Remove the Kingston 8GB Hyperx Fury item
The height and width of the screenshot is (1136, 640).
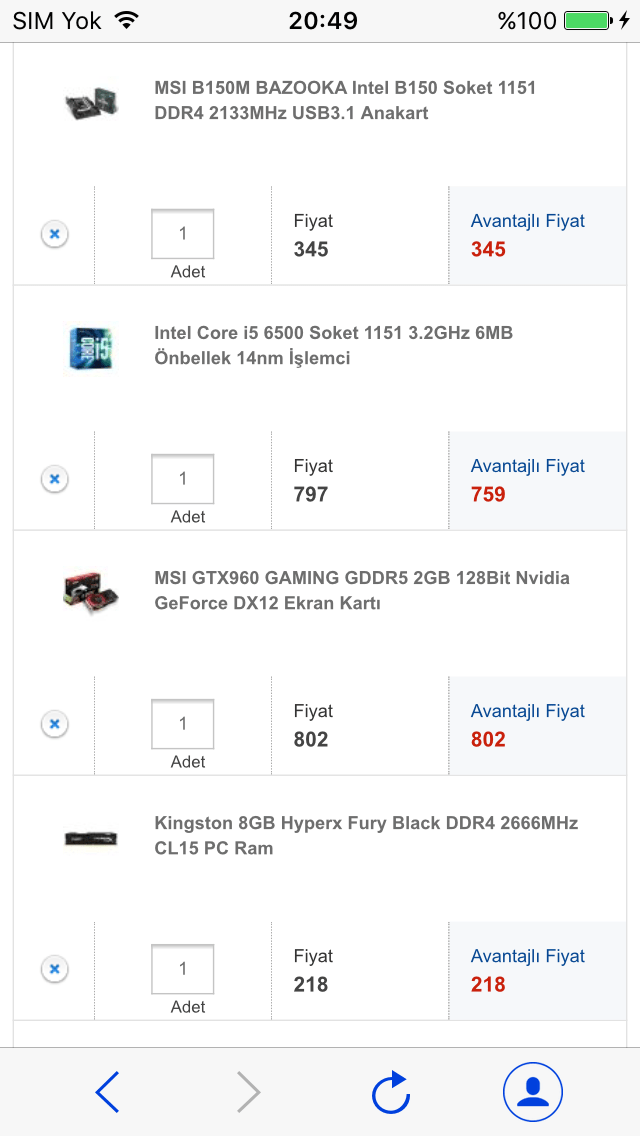tap(55, 969)
